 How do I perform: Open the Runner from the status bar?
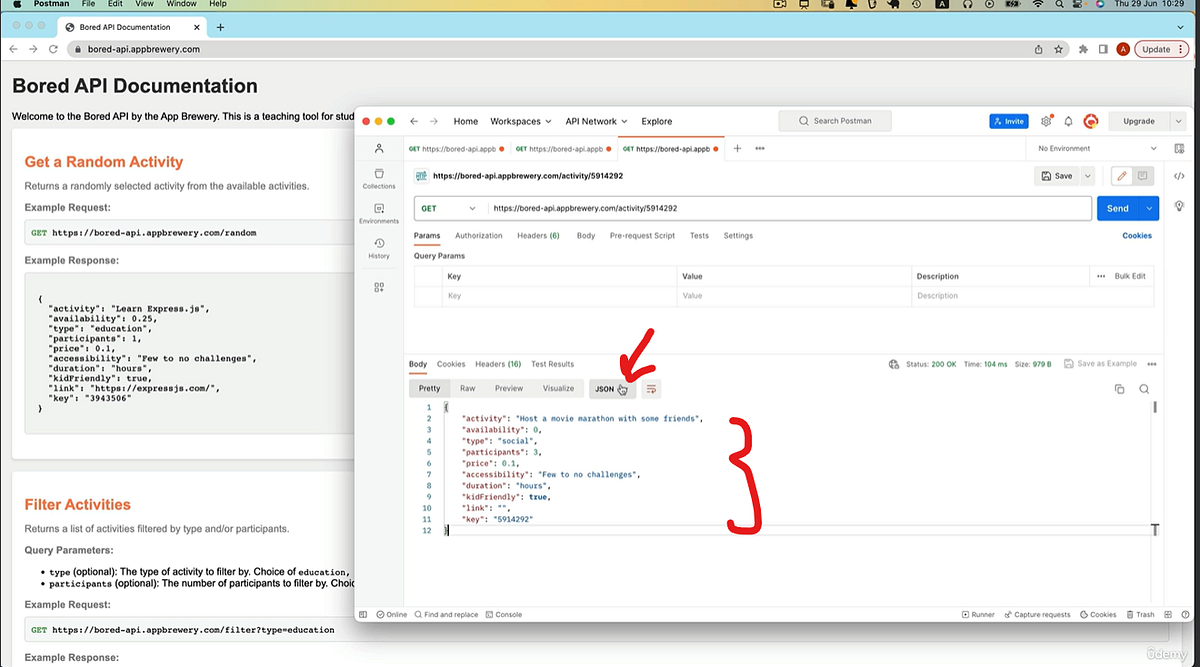point(977,614)
